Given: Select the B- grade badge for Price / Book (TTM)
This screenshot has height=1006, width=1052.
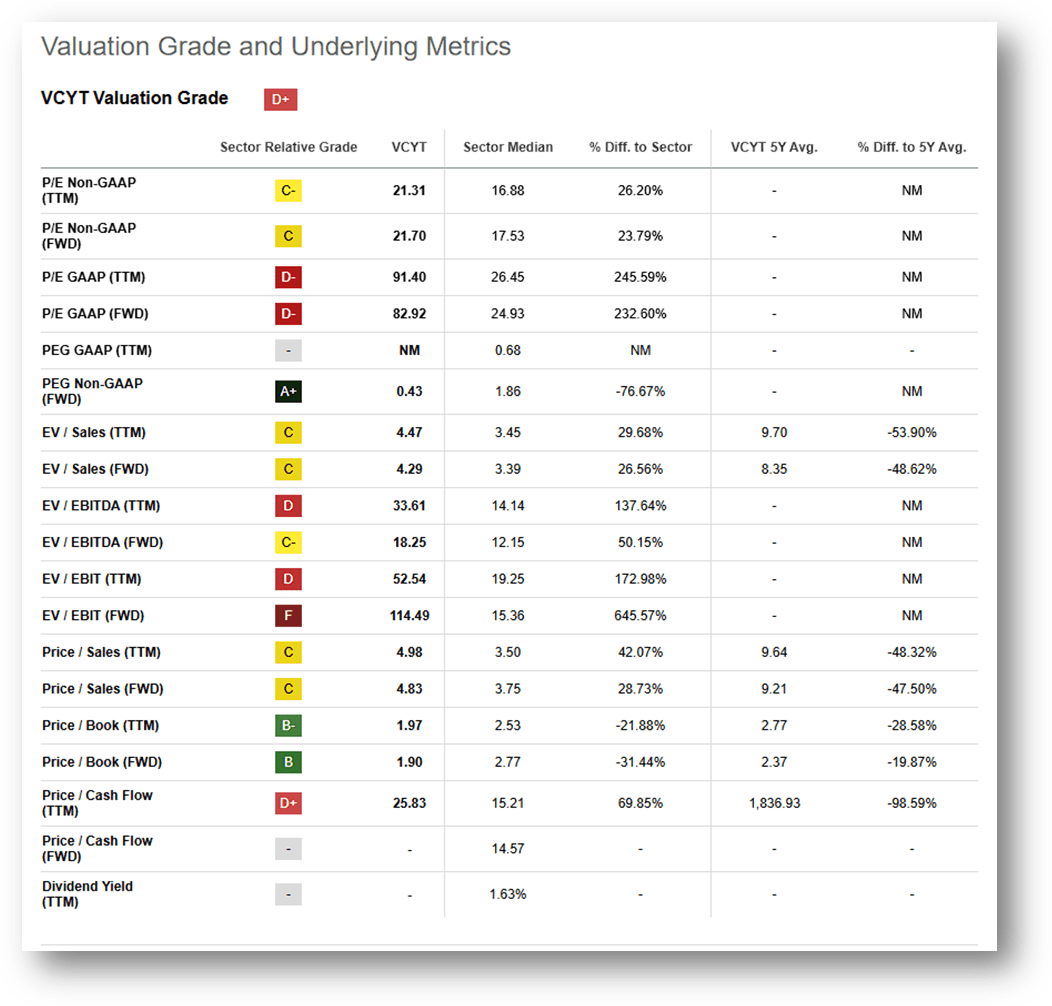Looking at the screenshot, I should pos(288,725).
